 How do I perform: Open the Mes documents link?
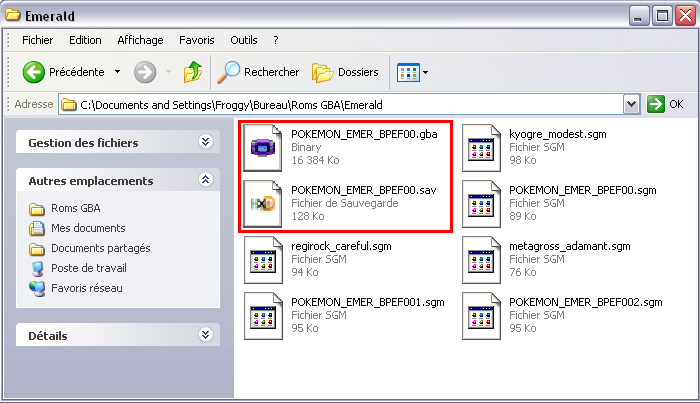tap(88, 228)
